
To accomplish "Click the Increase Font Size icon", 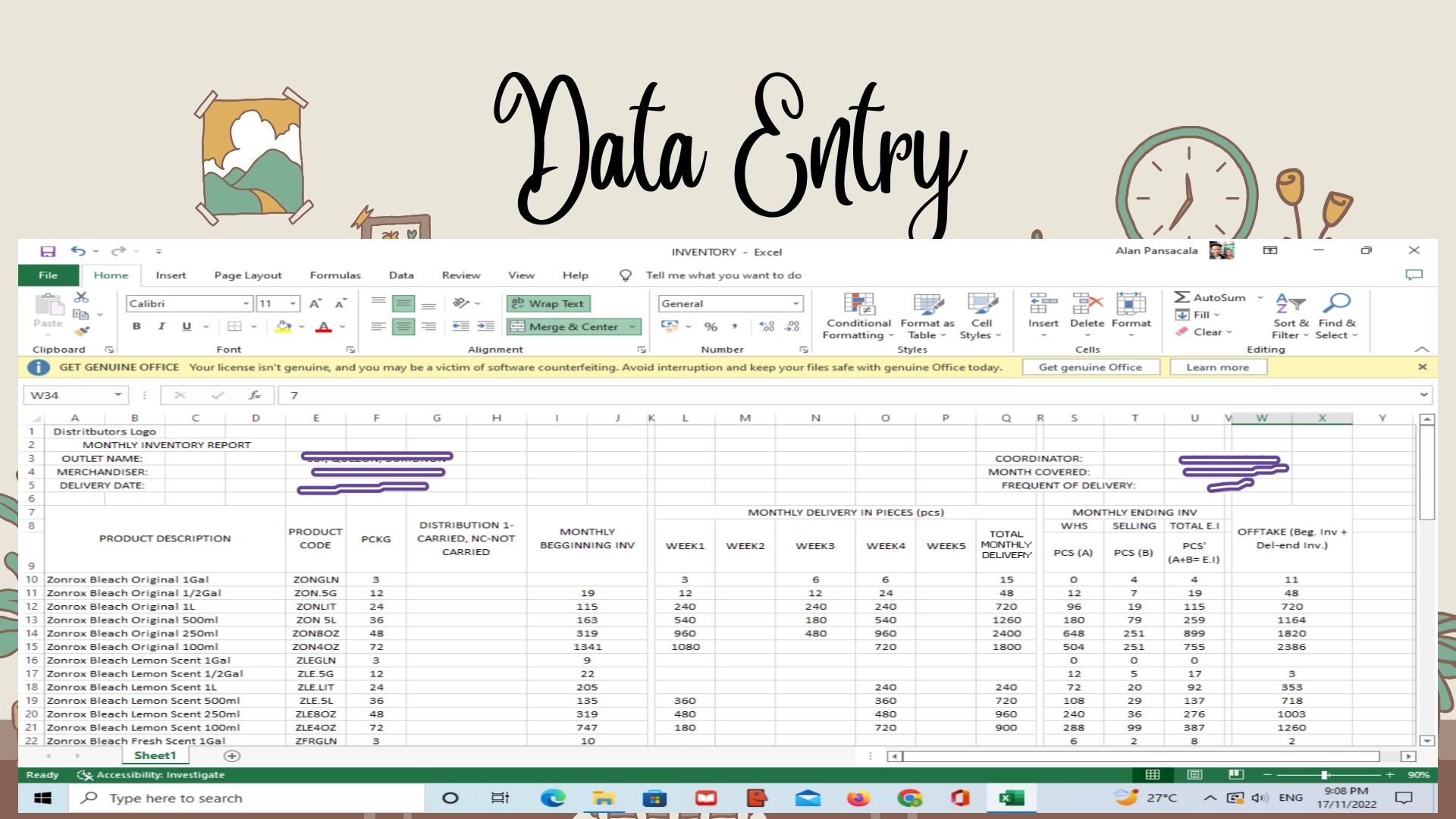I will (315, 304).
